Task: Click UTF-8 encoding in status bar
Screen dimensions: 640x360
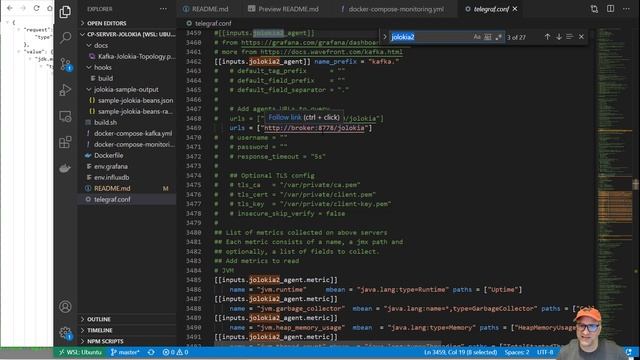Action: (x=545, y=352)
